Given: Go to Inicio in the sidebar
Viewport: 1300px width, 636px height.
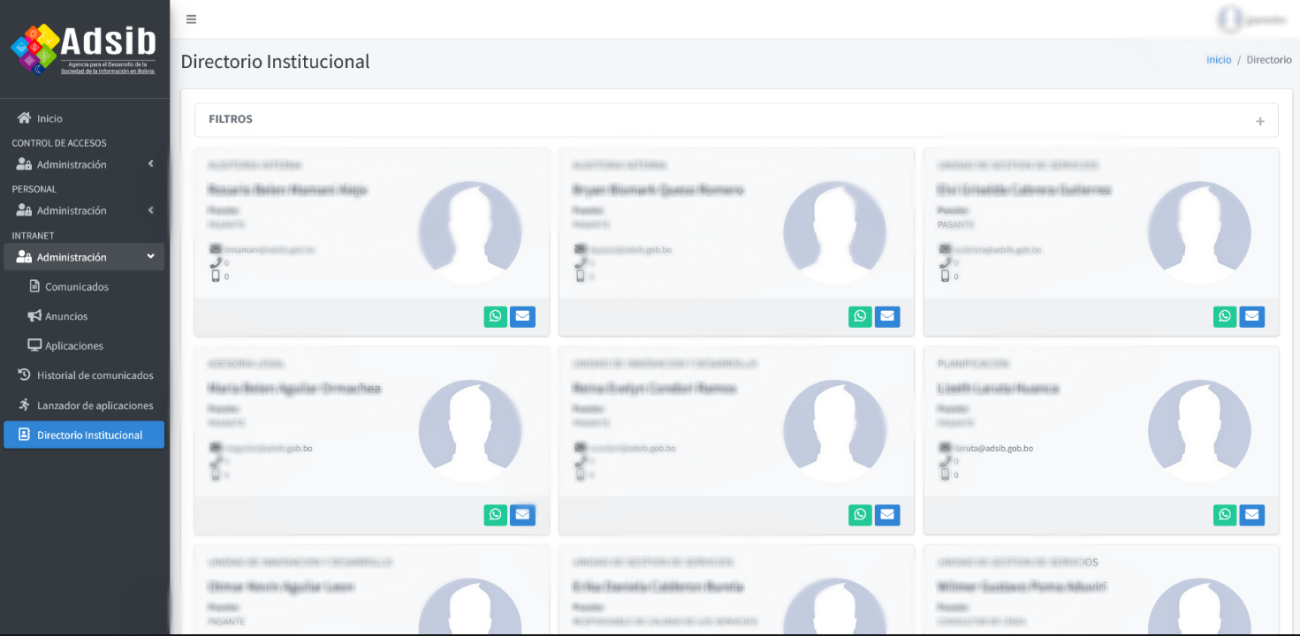Looking at the screenshot, I should (49, 118).
